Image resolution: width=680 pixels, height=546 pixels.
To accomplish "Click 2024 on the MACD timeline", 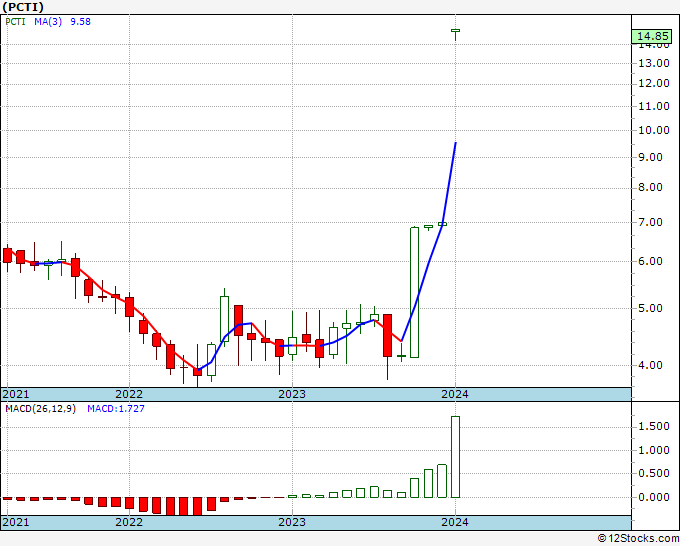I will [455, 522].
